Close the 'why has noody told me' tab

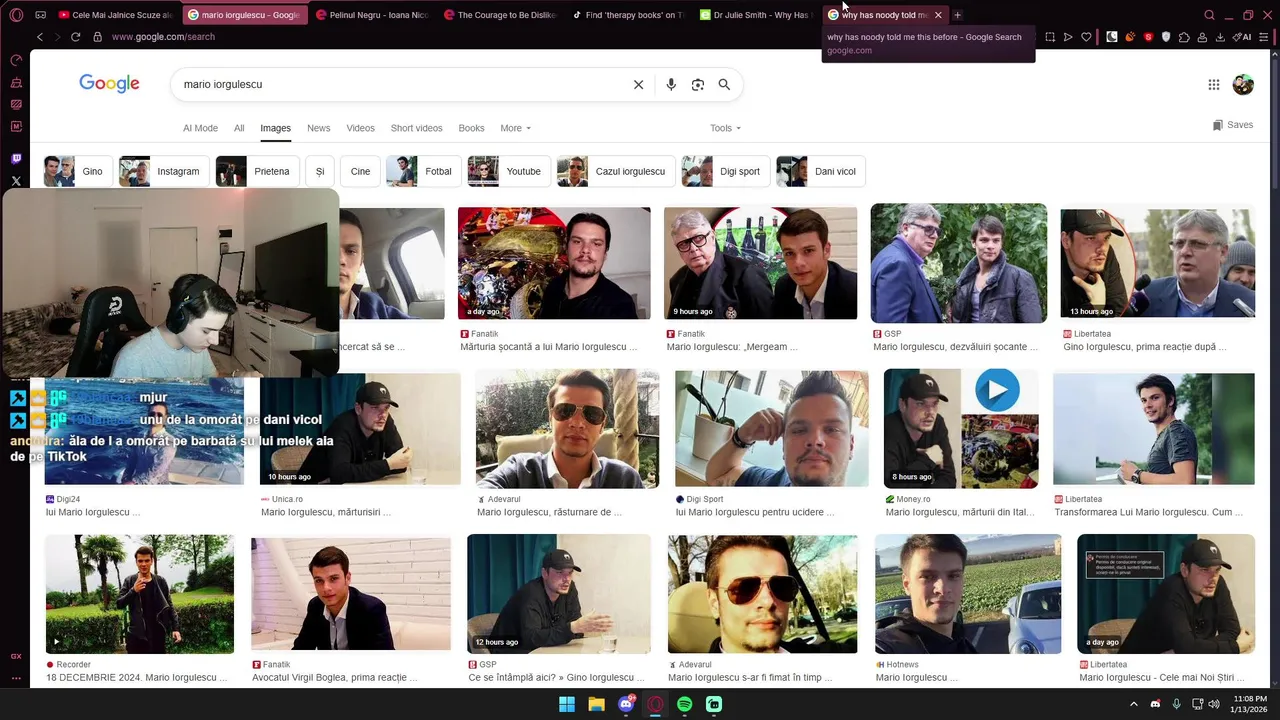pyautogui.click(x=938, y=15)
